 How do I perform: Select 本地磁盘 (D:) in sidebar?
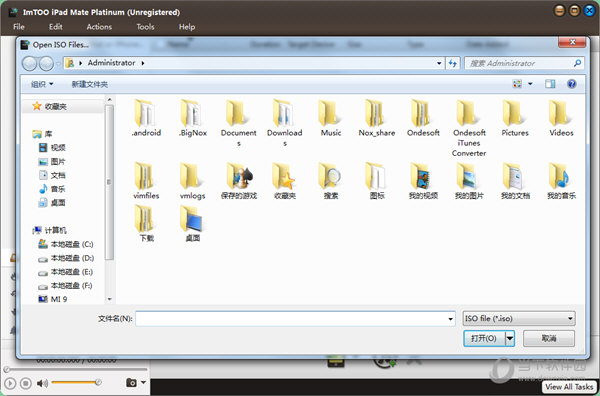[x=66, y=258]
